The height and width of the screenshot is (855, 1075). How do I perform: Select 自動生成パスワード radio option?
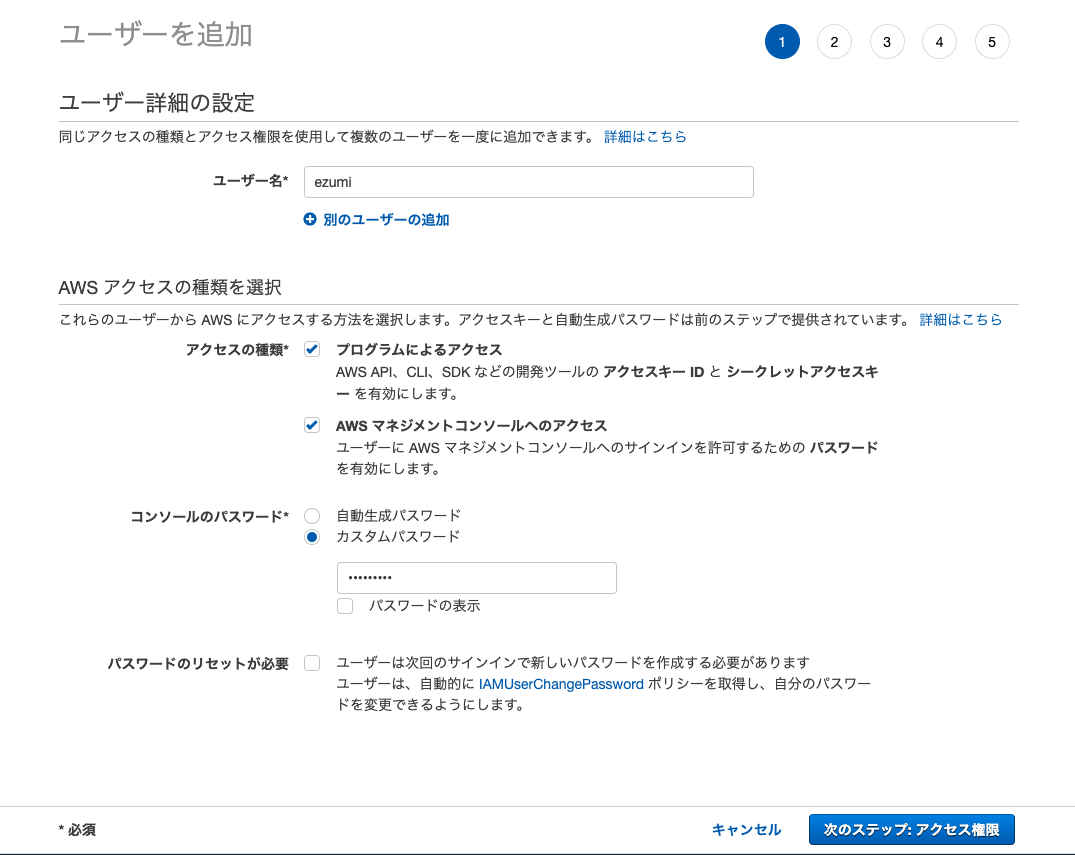coord(312,516)
